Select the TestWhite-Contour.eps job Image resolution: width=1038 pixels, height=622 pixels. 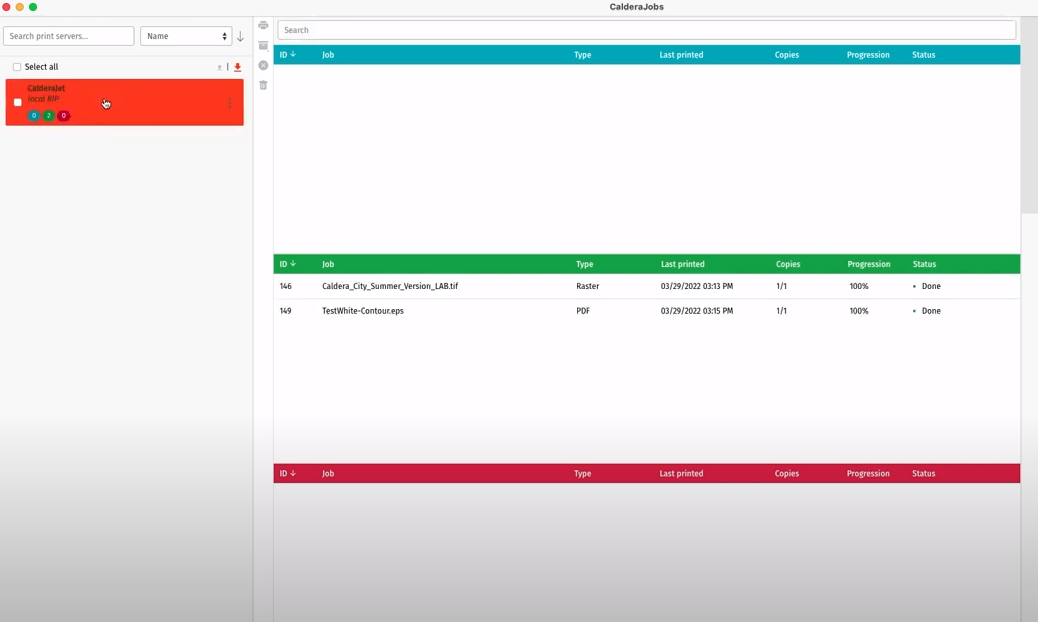363,311
